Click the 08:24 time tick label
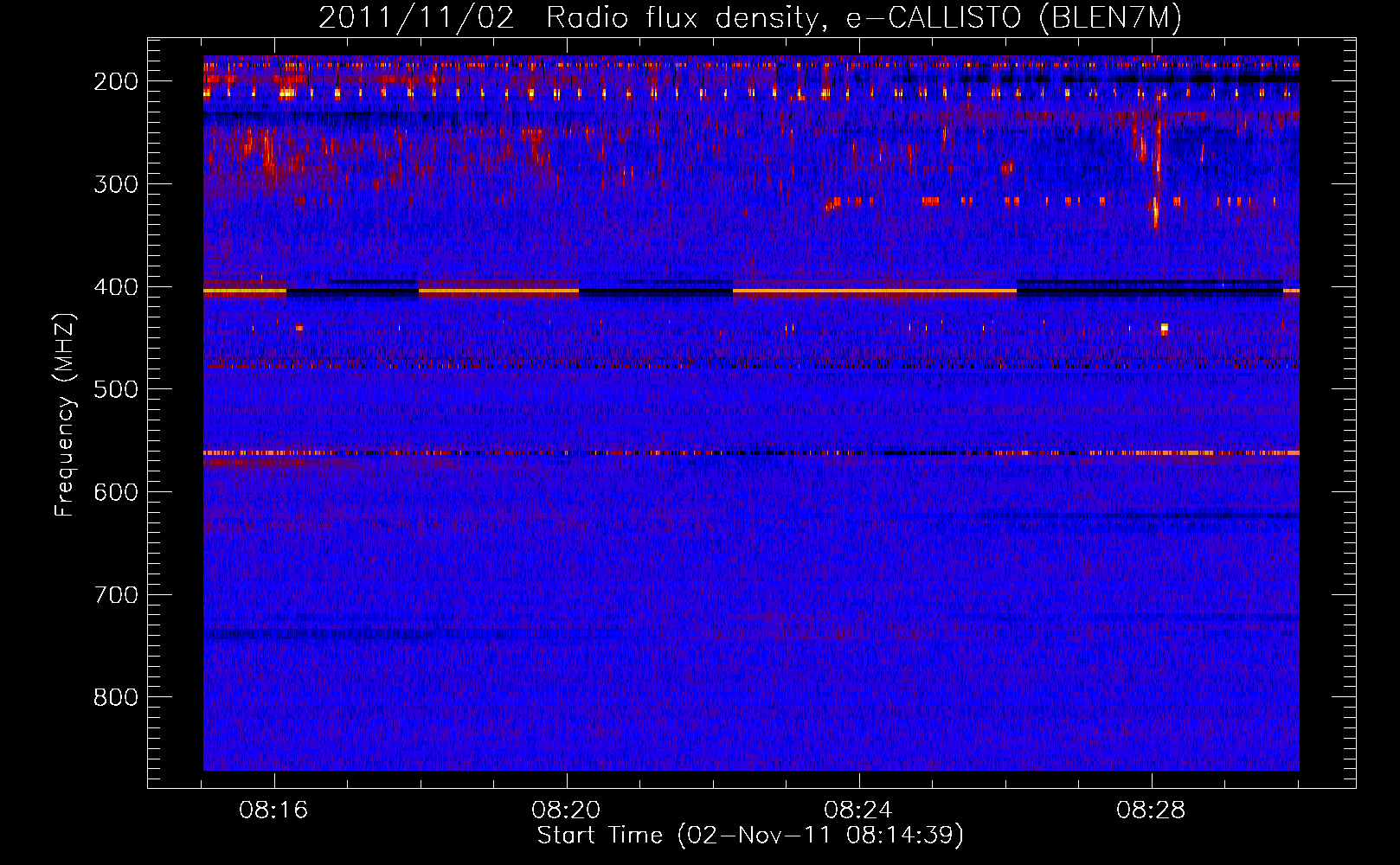Viewport: 1400px width, 865px height. (859, 811)
